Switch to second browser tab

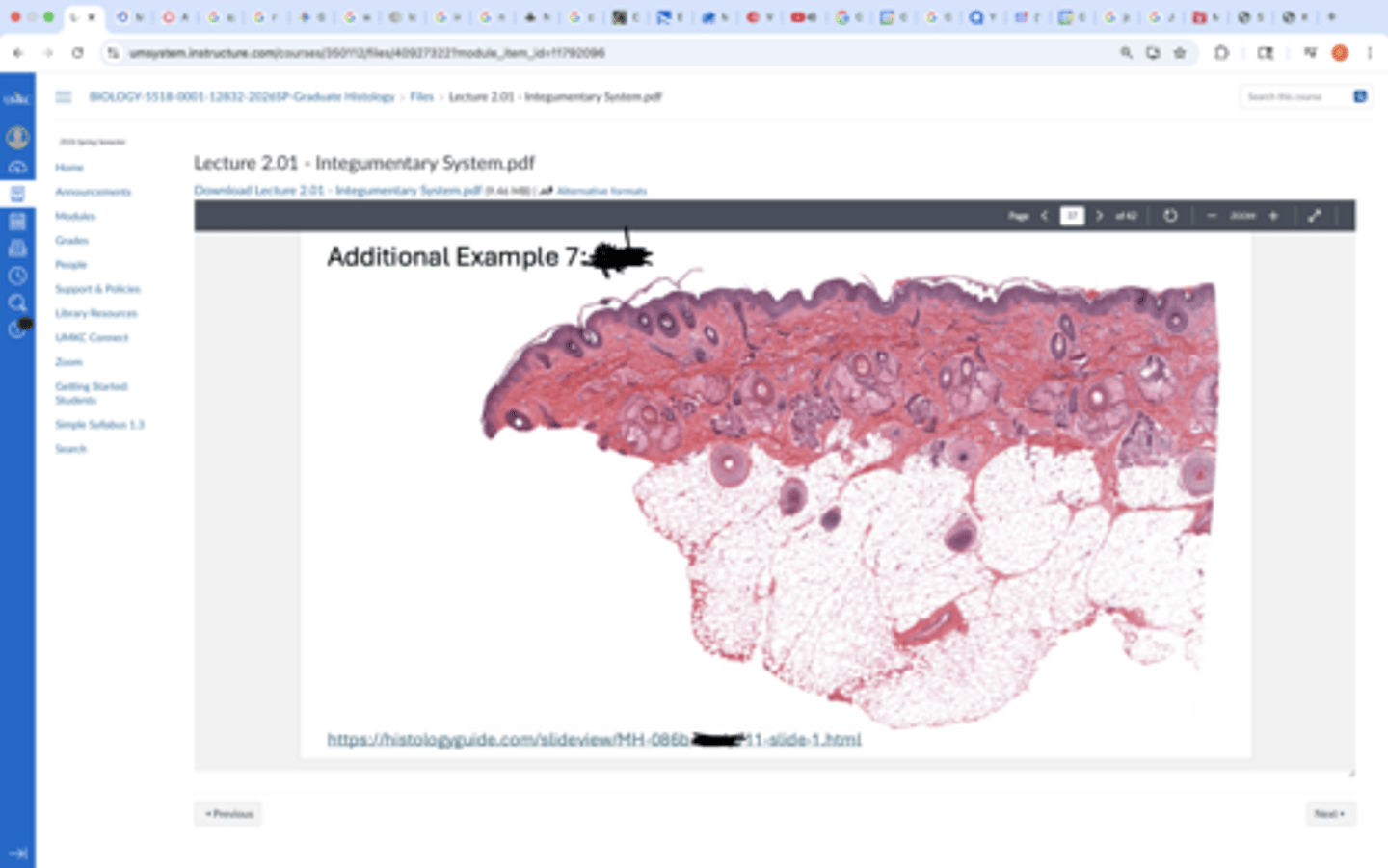(x=130, y=16)
